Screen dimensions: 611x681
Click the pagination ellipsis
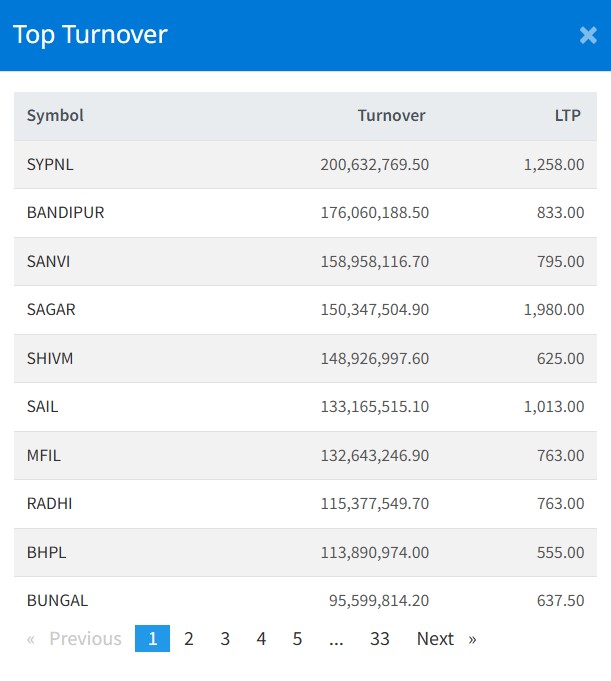336,639
